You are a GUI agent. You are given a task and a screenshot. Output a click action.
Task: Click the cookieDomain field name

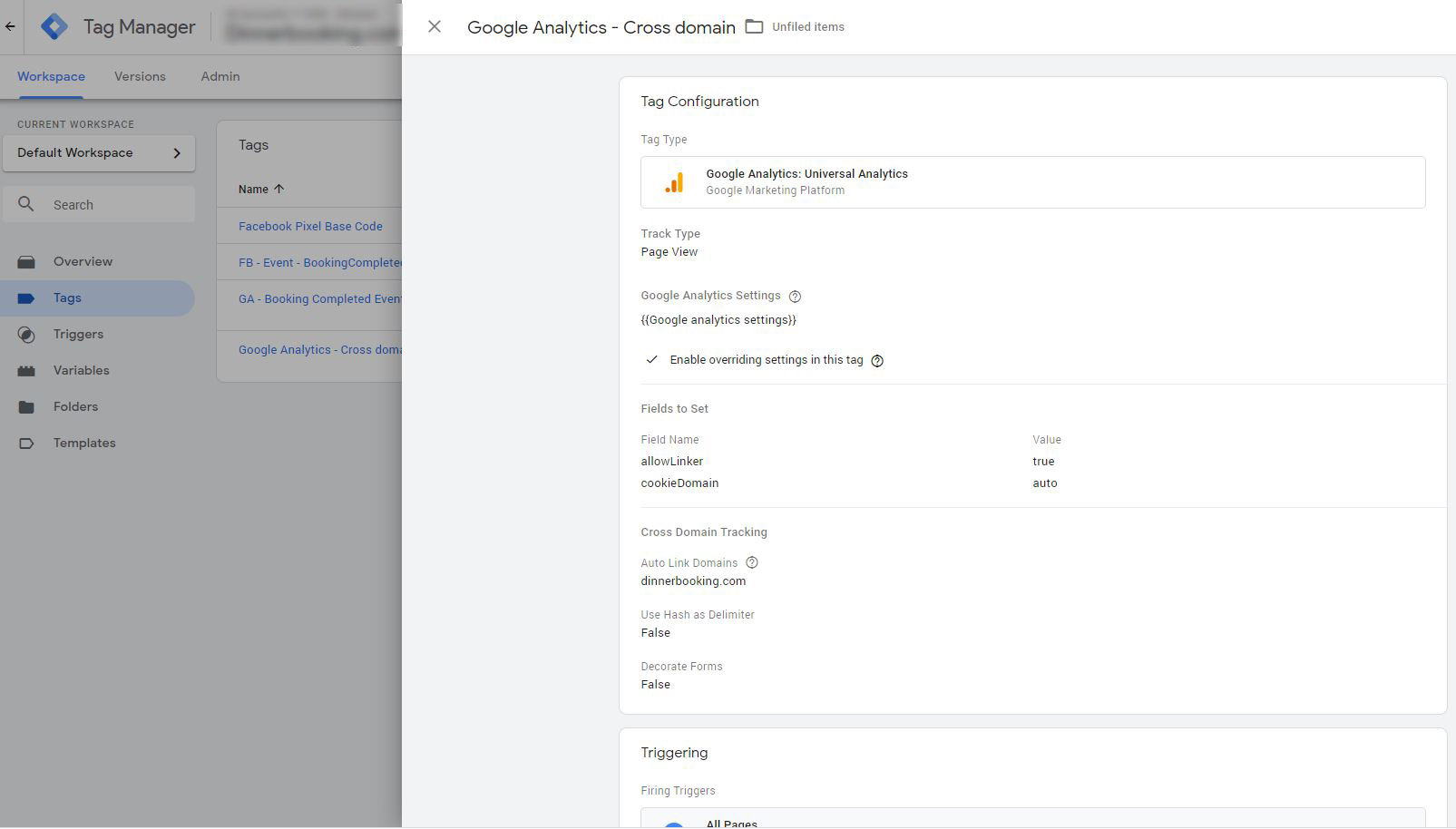click(679, 483)
